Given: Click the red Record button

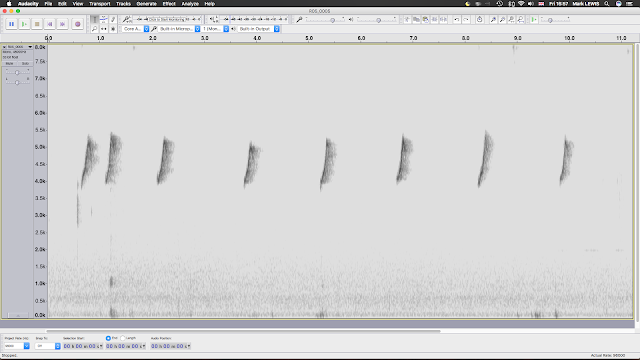Looking at the screenshot, I should click(78, 24).
